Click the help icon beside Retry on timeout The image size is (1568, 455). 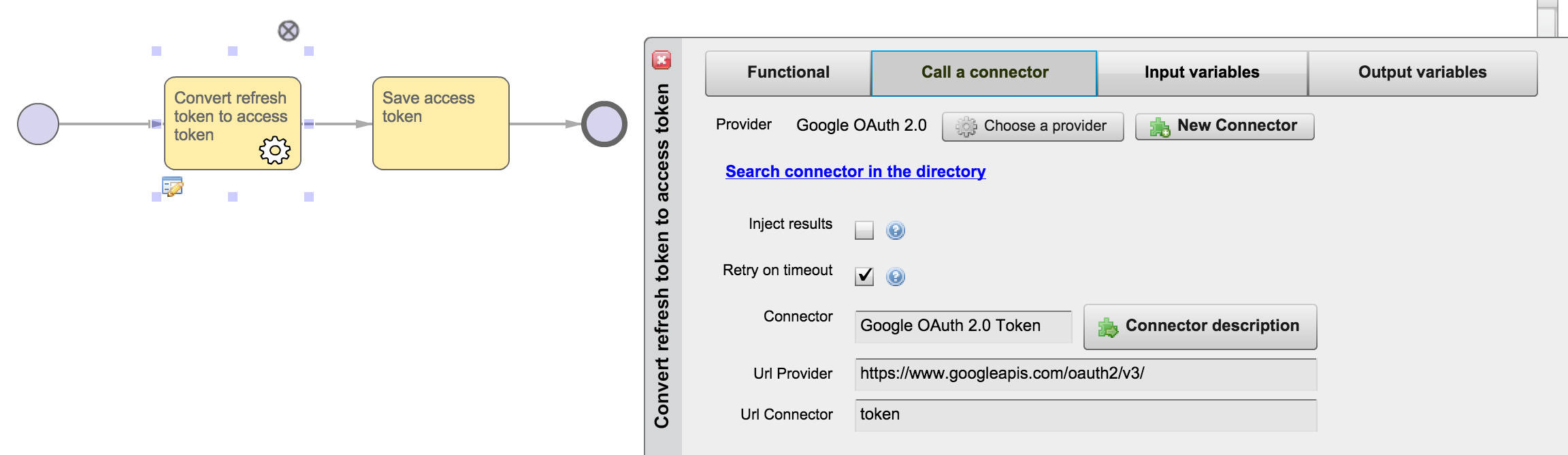(x=896, y=277)
